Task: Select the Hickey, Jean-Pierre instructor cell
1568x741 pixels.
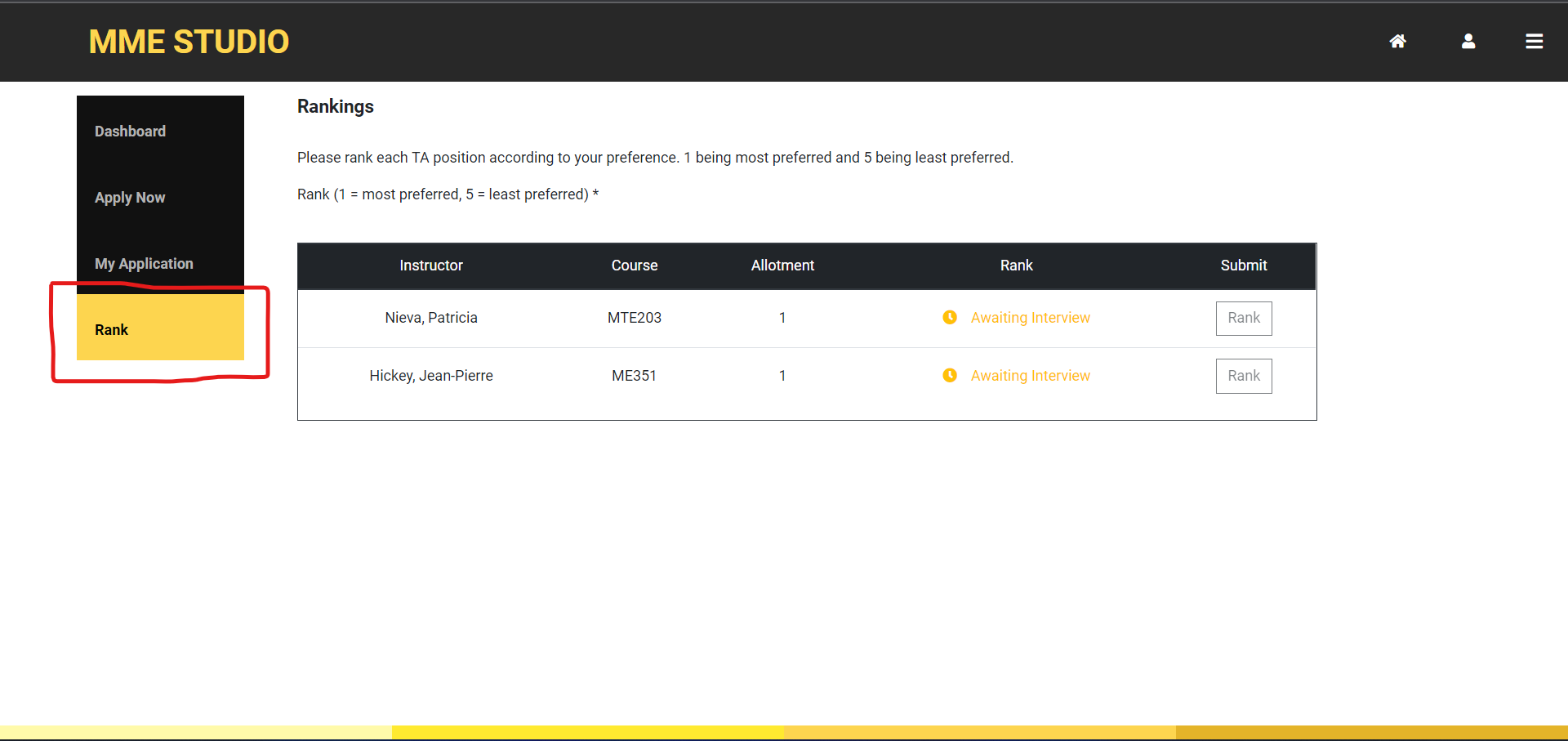Action: point(430,376)
